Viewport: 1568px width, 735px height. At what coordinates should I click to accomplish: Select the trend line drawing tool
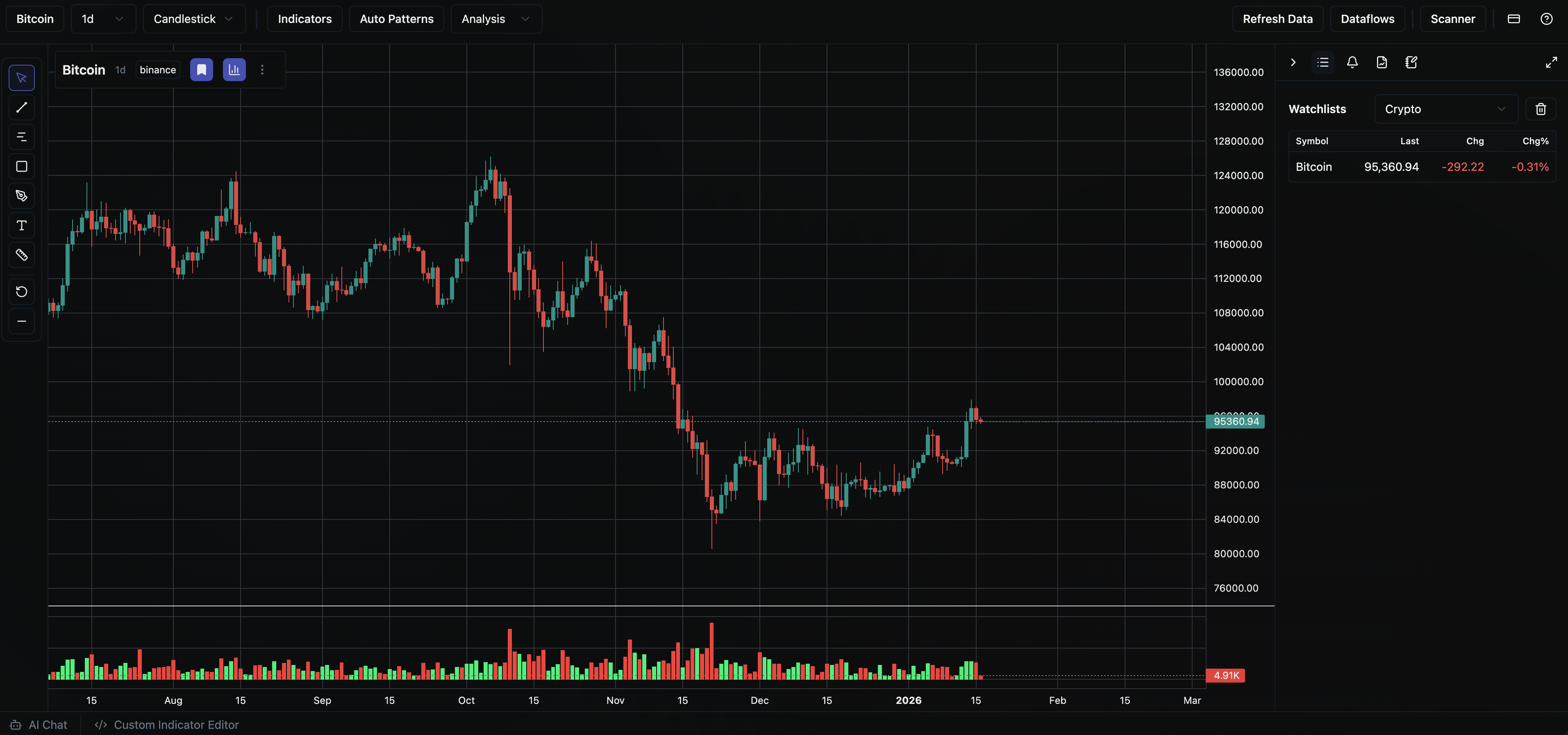pyautogui.click(x=21, y=108)
